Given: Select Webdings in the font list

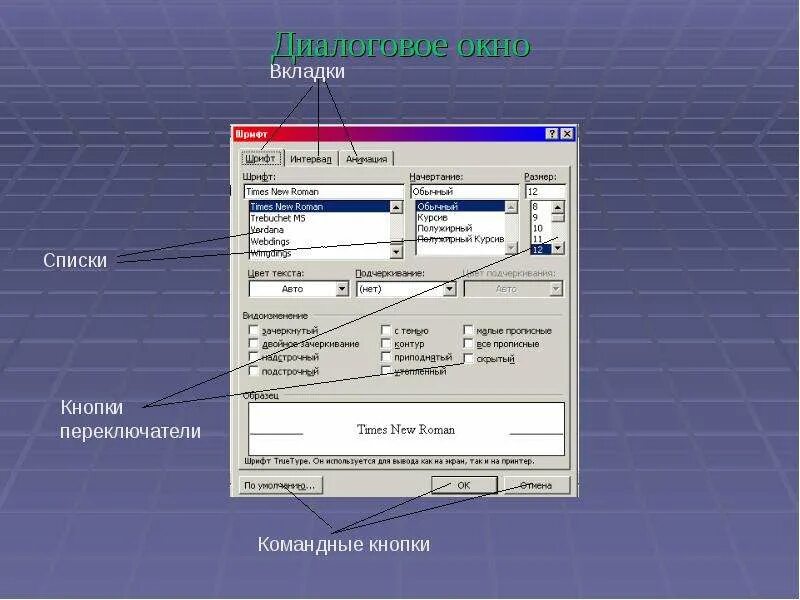Looking at the screenshot, I should tap(319, 241).
